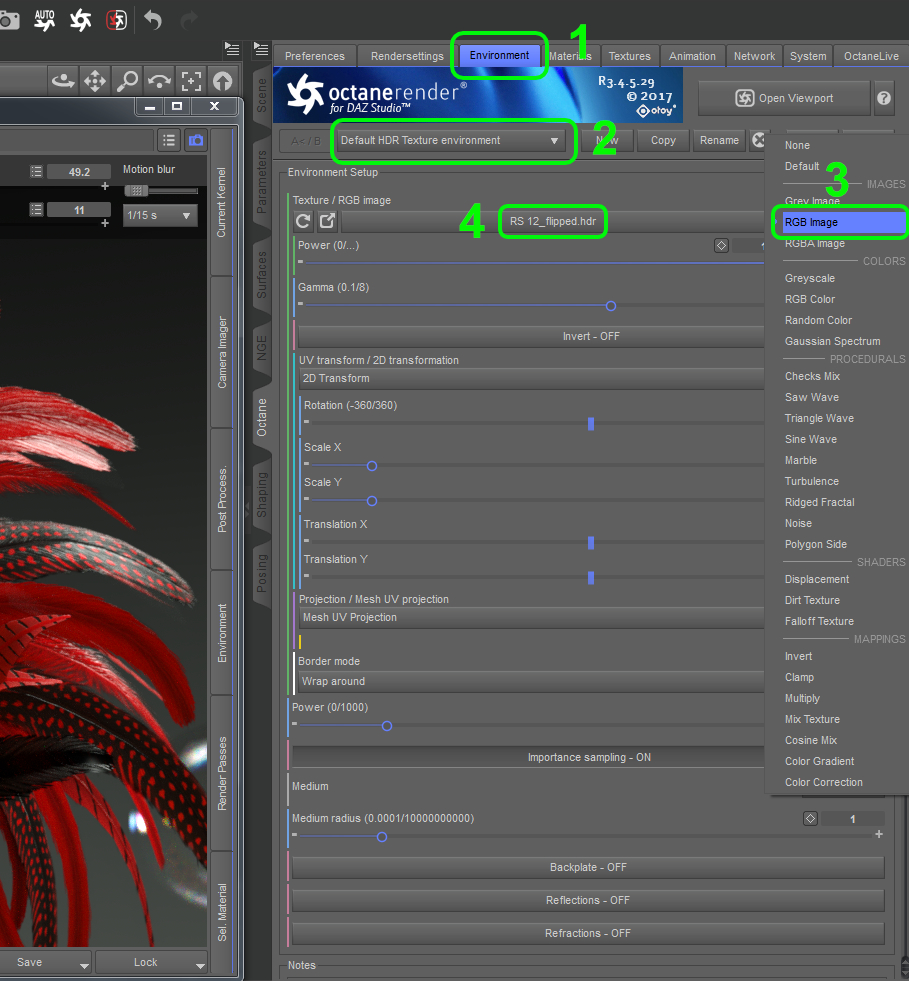Click the frame selection viewport icon
The height and width of the screenshot is (981, 909).
(191, 80)
